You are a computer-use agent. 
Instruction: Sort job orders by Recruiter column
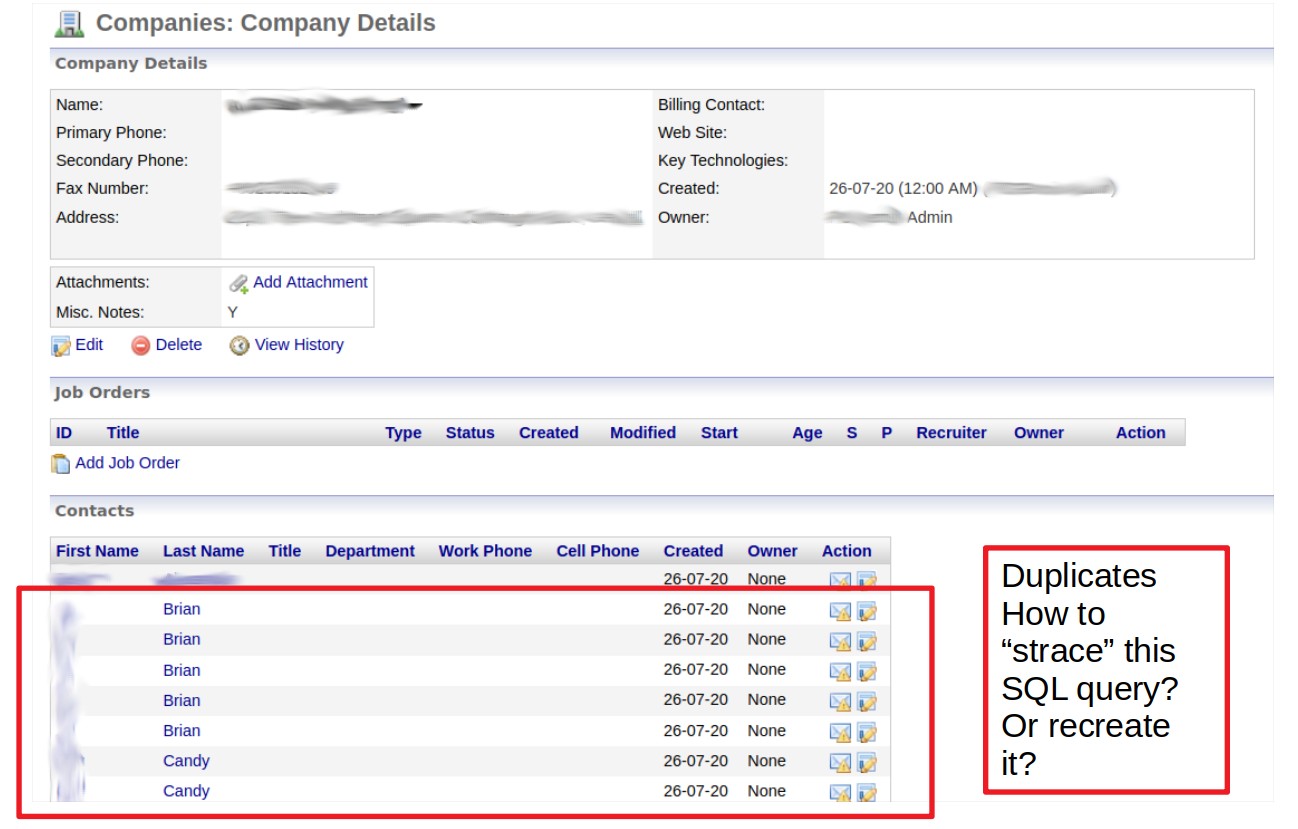[x=951, y=433]
